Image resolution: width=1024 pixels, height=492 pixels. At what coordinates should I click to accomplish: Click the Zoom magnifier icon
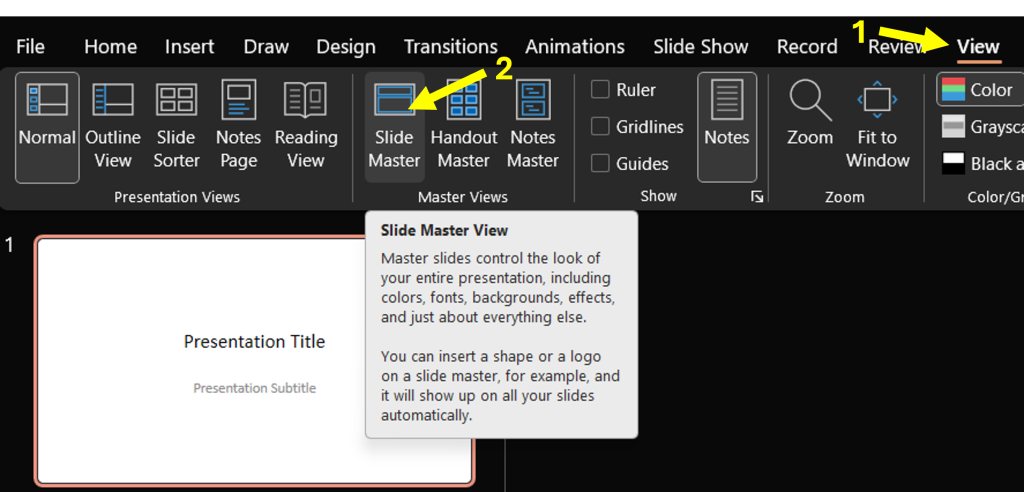click(x=810, y=101)
